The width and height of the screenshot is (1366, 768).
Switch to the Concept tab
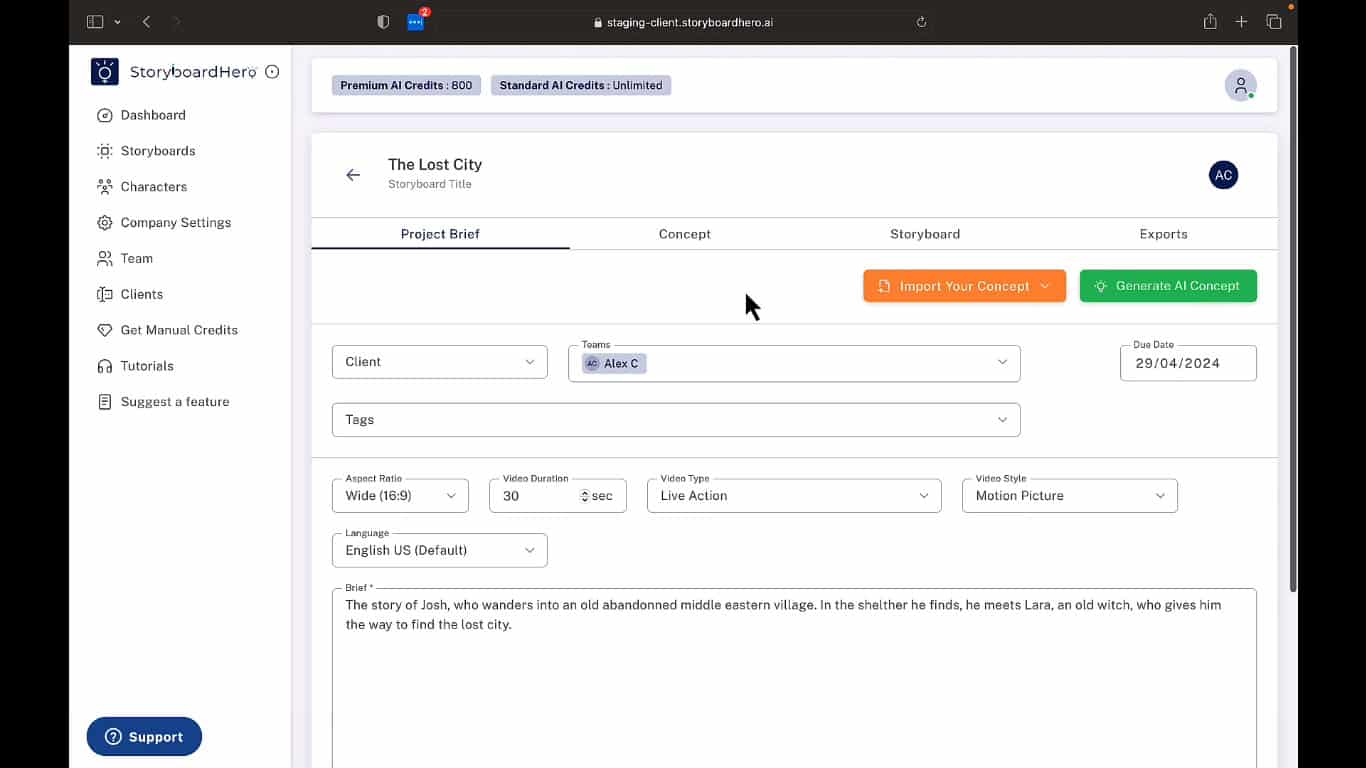(685, 234)
